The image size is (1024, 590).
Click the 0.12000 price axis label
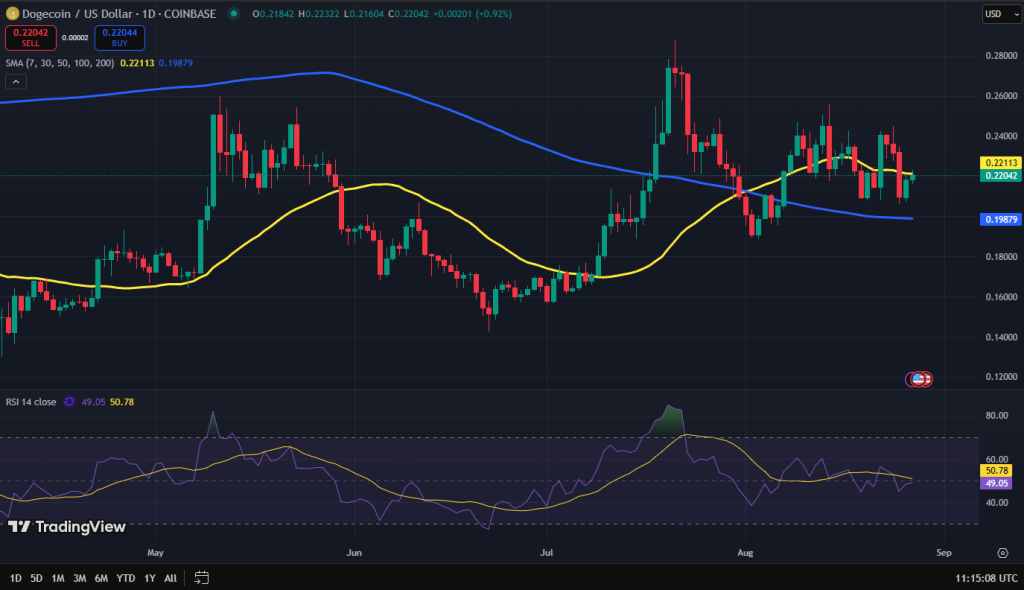tap(1001, 377)
